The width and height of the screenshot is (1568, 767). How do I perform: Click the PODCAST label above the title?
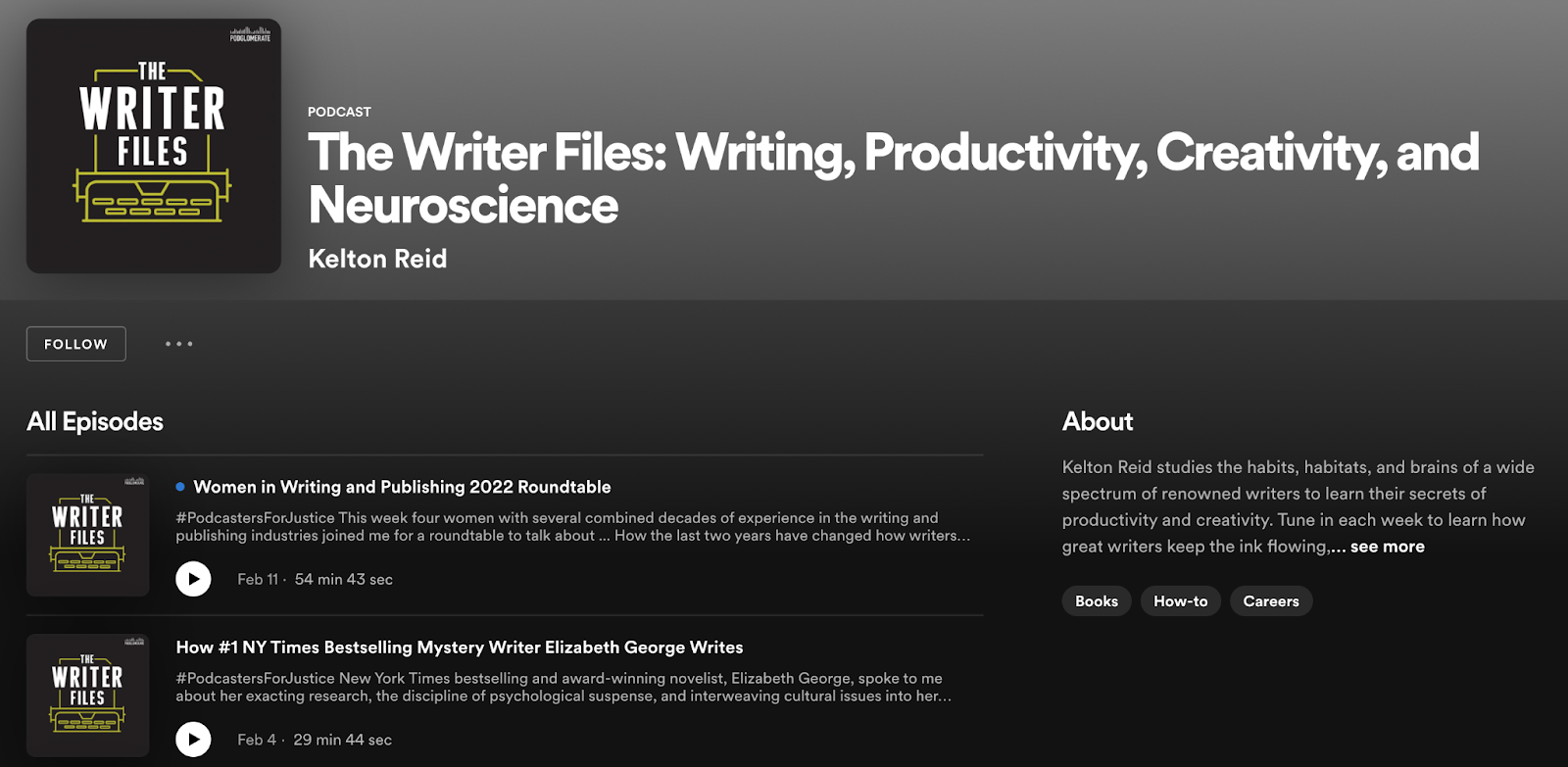pyautogui.click(x=339, y=112)
